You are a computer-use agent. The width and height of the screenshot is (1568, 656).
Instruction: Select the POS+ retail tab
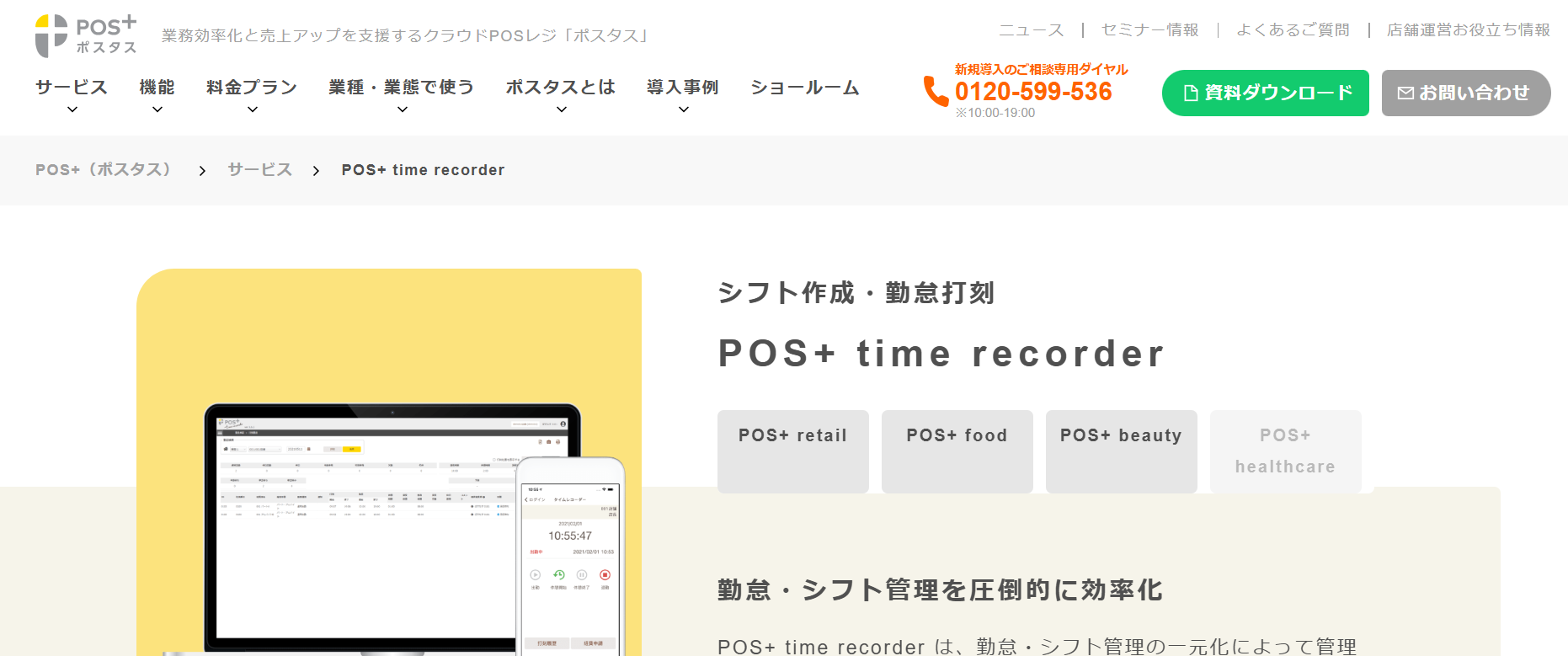coord(793,451)
